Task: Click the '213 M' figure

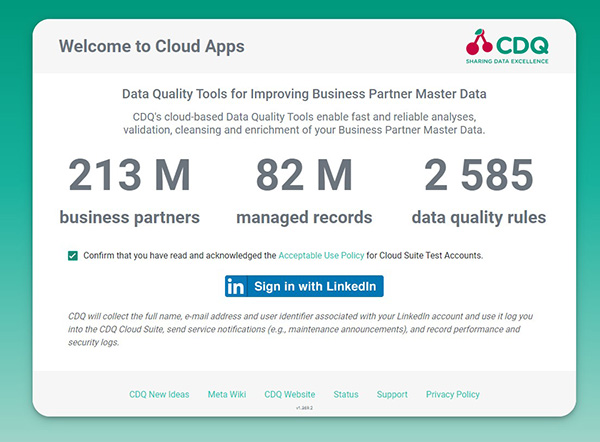Action: [x=129, y=175]
